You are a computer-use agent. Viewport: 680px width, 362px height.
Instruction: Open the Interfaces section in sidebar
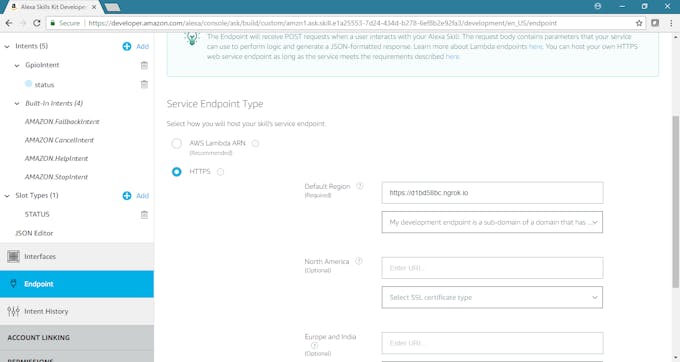coord(77,257)
